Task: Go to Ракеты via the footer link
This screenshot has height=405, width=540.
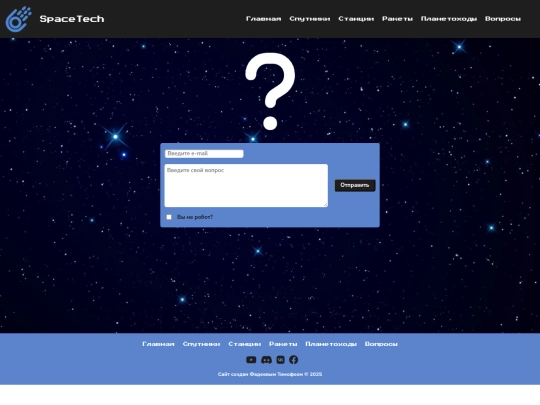Action: 283,344
